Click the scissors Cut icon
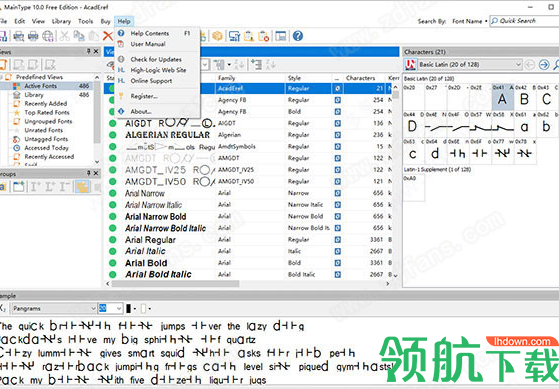The image size is (559, 389). [65, 36]
